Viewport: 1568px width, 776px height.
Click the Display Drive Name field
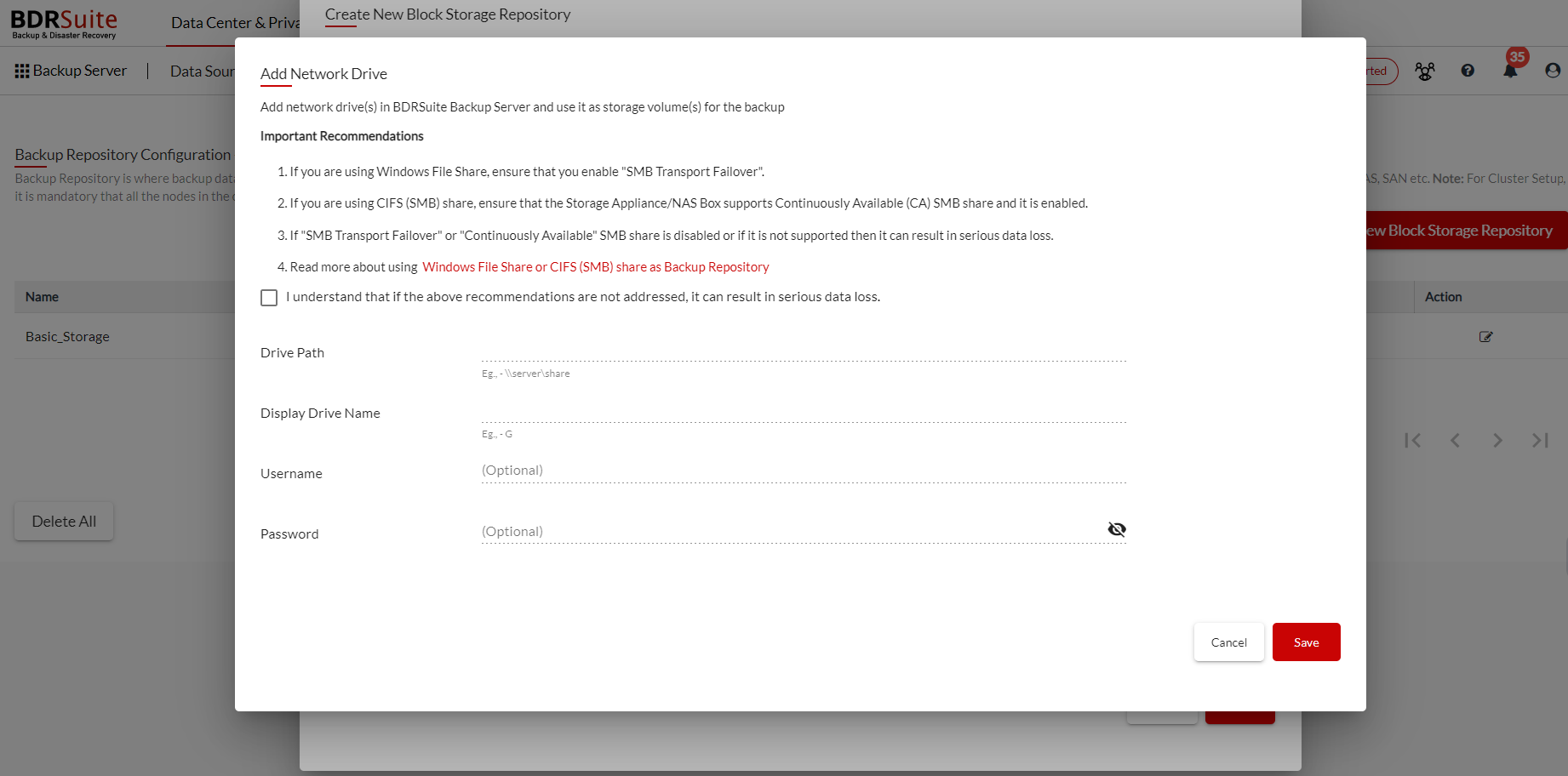click(804, 411)
